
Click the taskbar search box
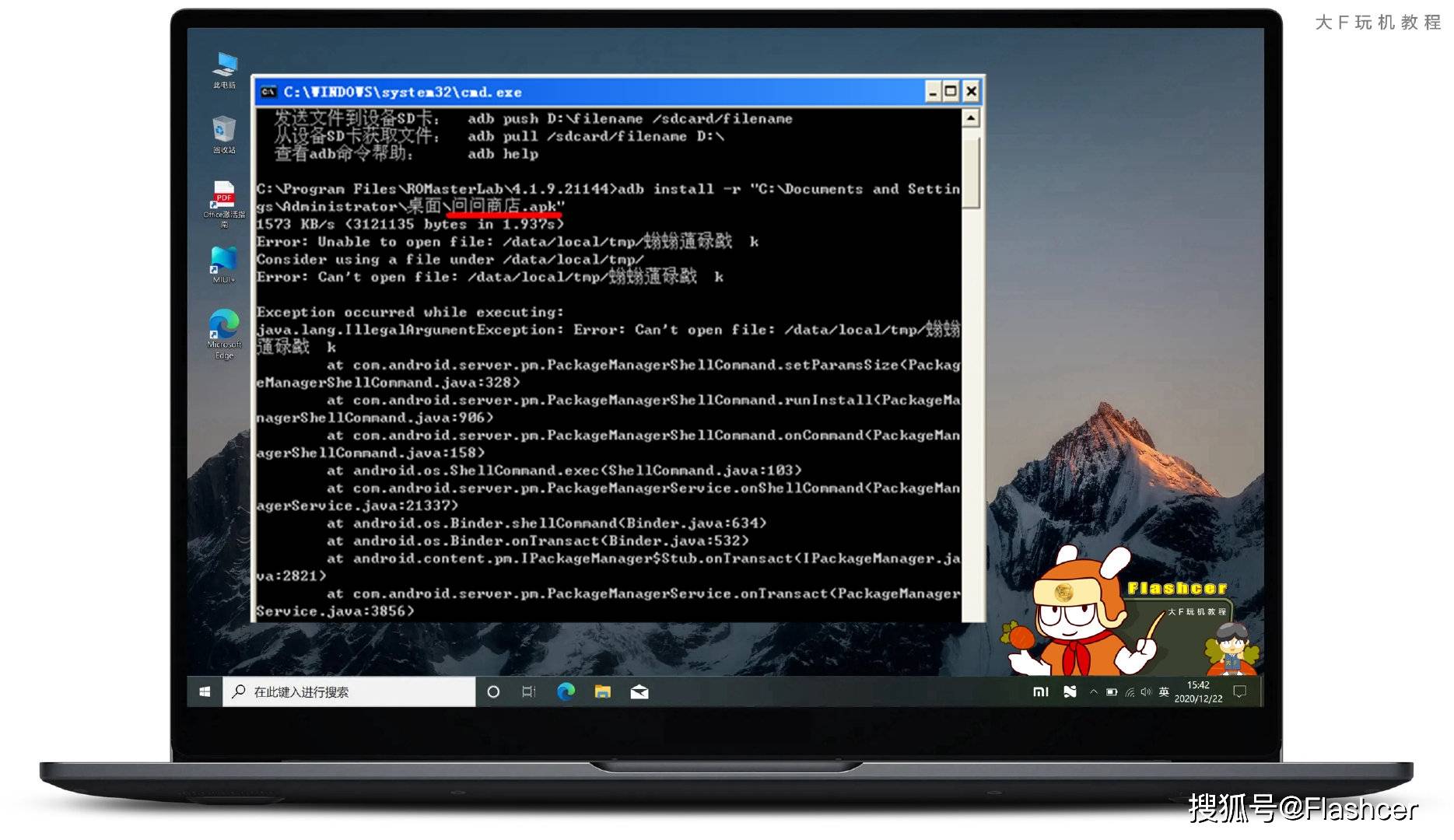click(349, 691)
